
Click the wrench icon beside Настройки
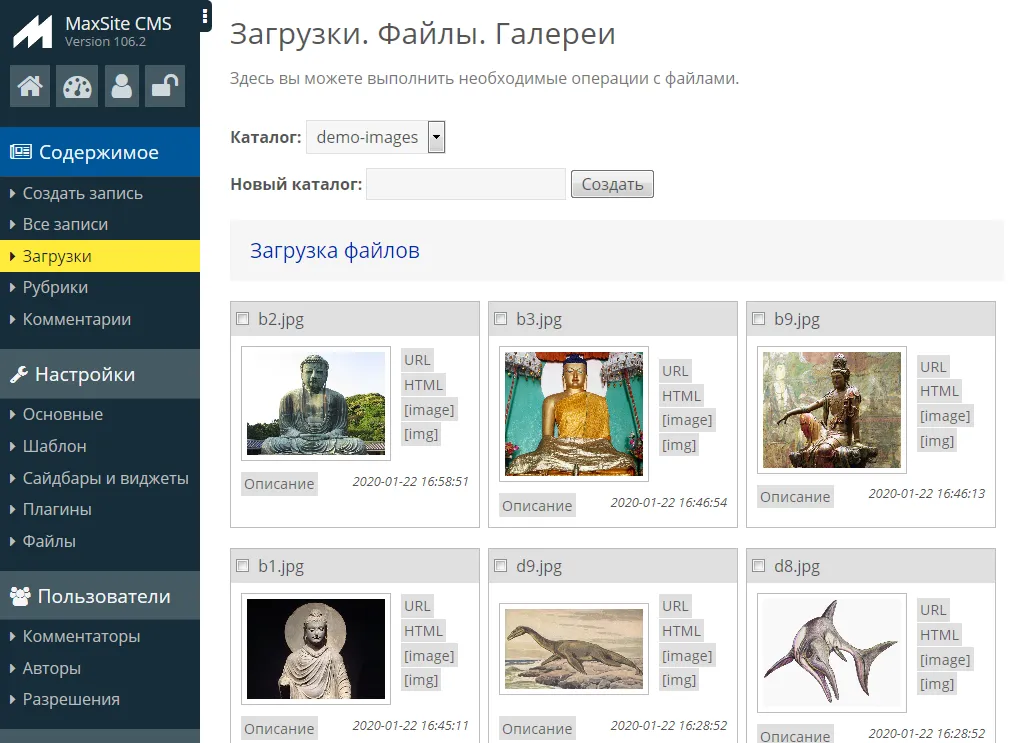coord(19,375)
